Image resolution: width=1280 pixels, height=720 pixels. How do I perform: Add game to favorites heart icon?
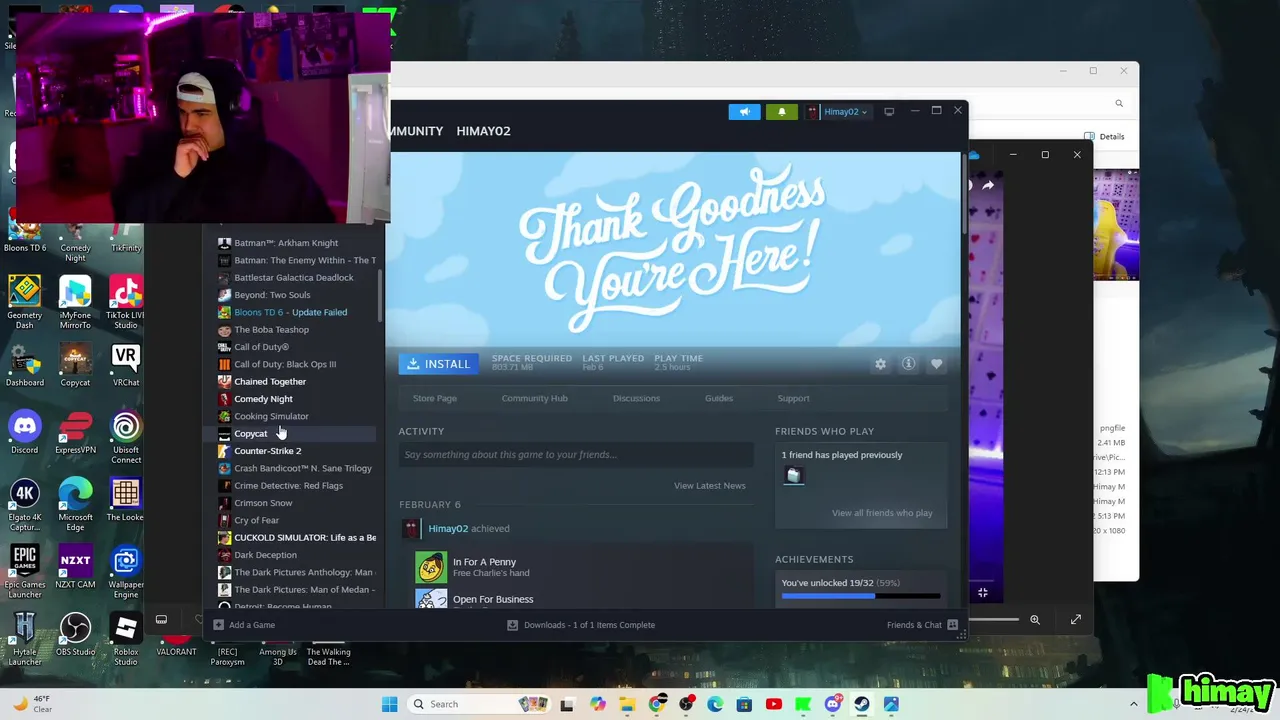[x=936, y=364]
